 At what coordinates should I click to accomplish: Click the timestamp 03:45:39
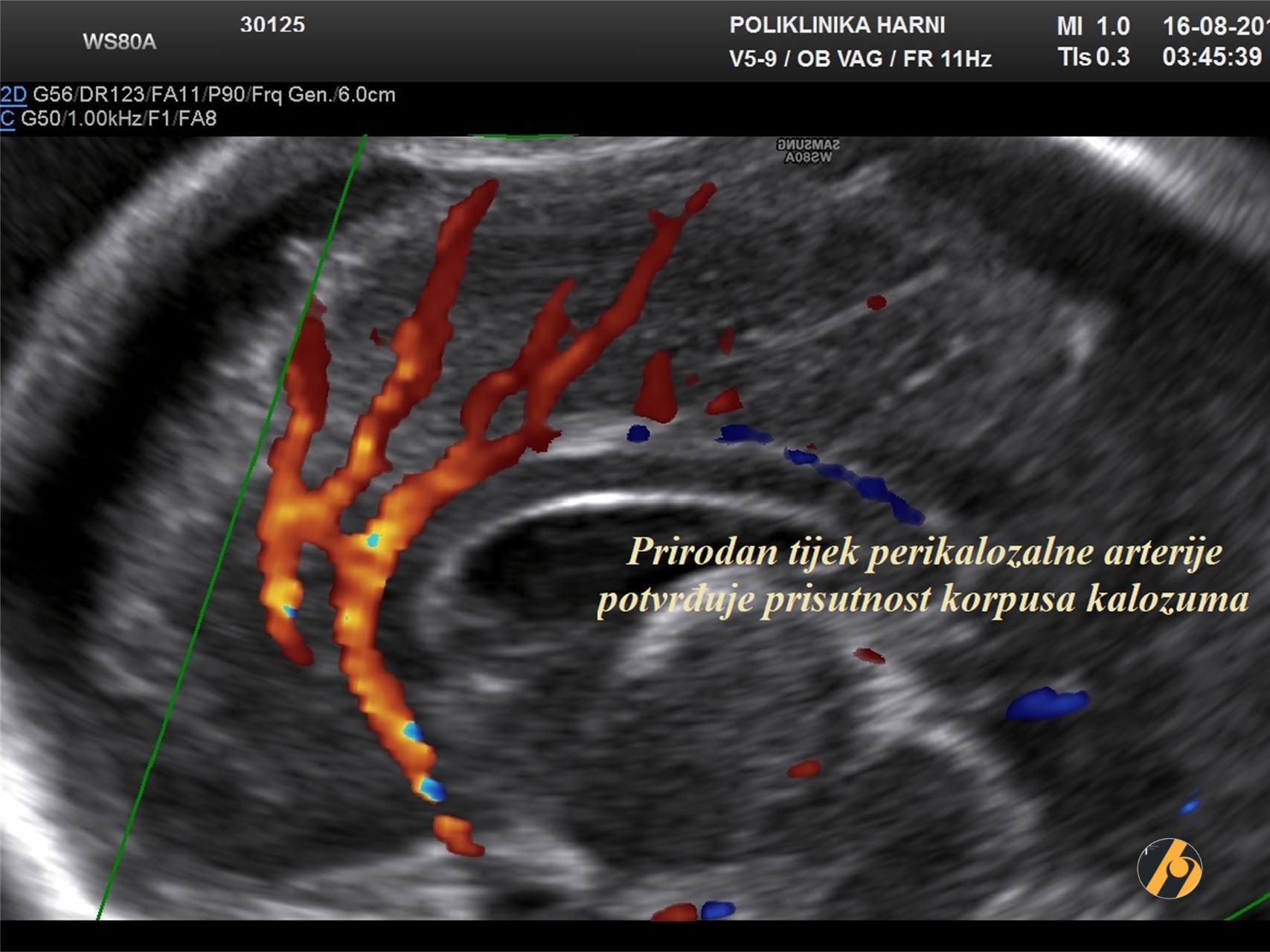[1212, 57]
